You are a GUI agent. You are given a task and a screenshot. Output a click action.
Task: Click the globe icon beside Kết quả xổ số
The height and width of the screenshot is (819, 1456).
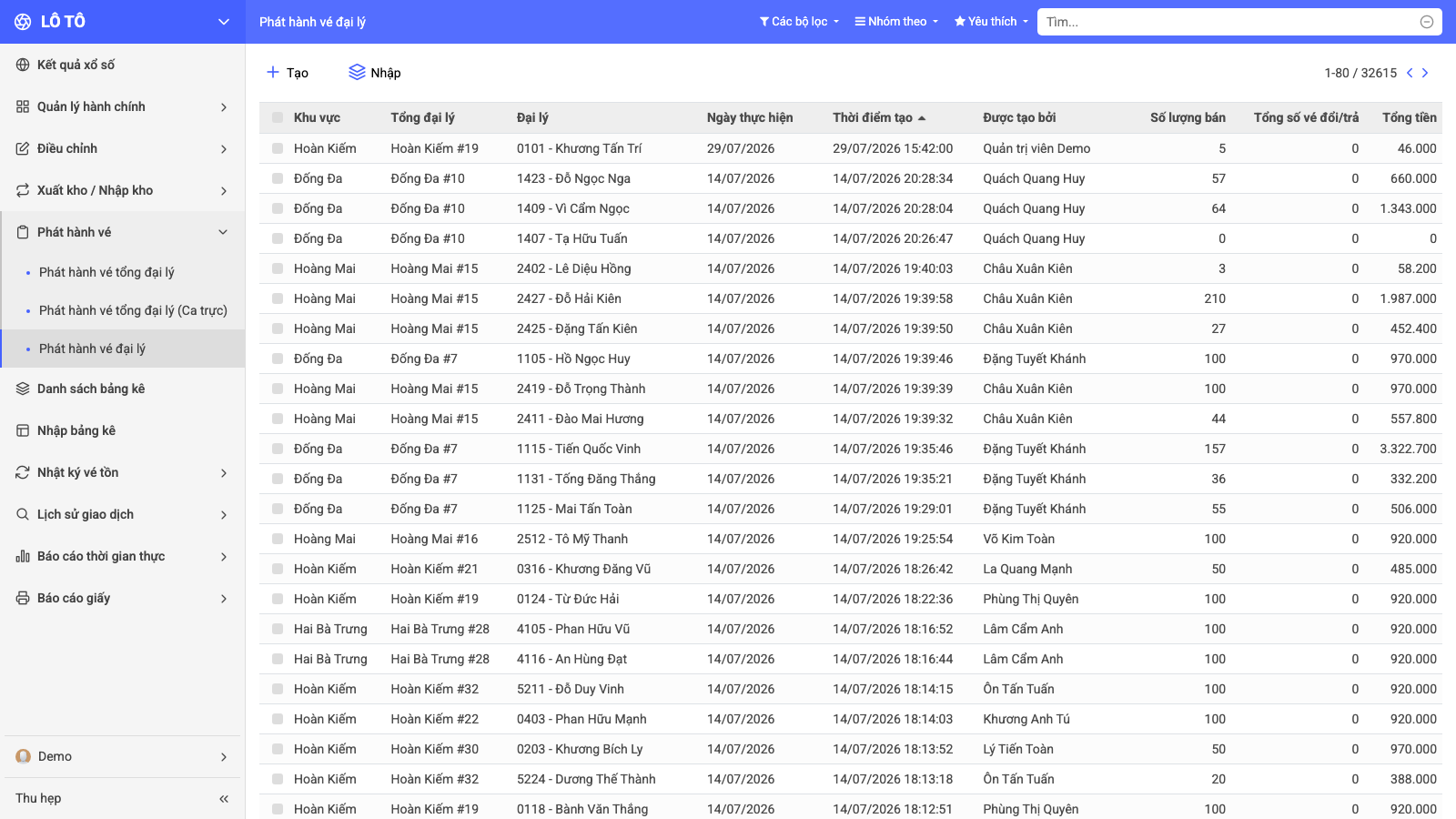point(23,65)
